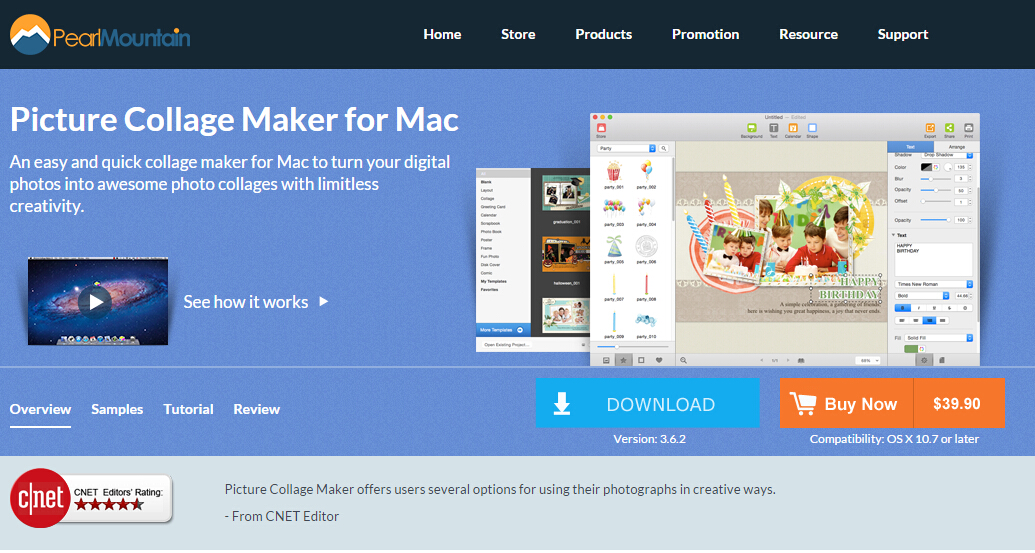The width and height of the screenshot is (1035, 553).
Task: Click the download arrow icon
Action: [x=562, y=403]
